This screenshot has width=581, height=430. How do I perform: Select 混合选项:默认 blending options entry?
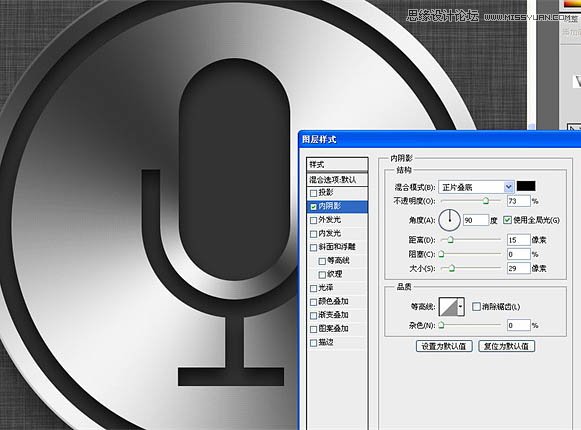coord(337,180)
